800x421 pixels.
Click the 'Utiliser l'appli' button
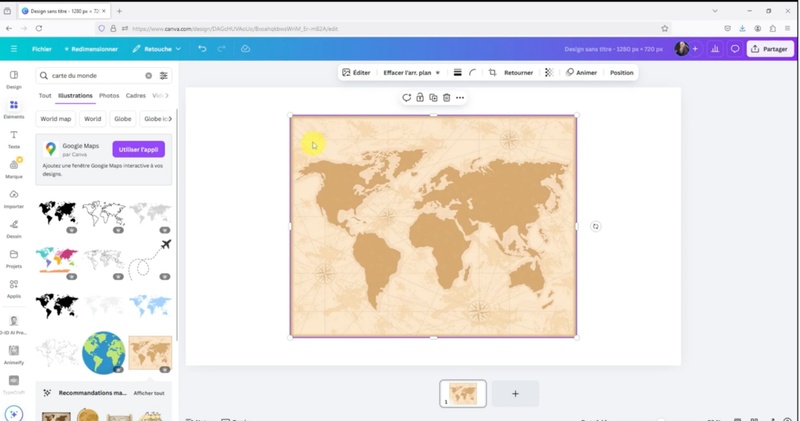pyautogui.click(x=138, y=150)
